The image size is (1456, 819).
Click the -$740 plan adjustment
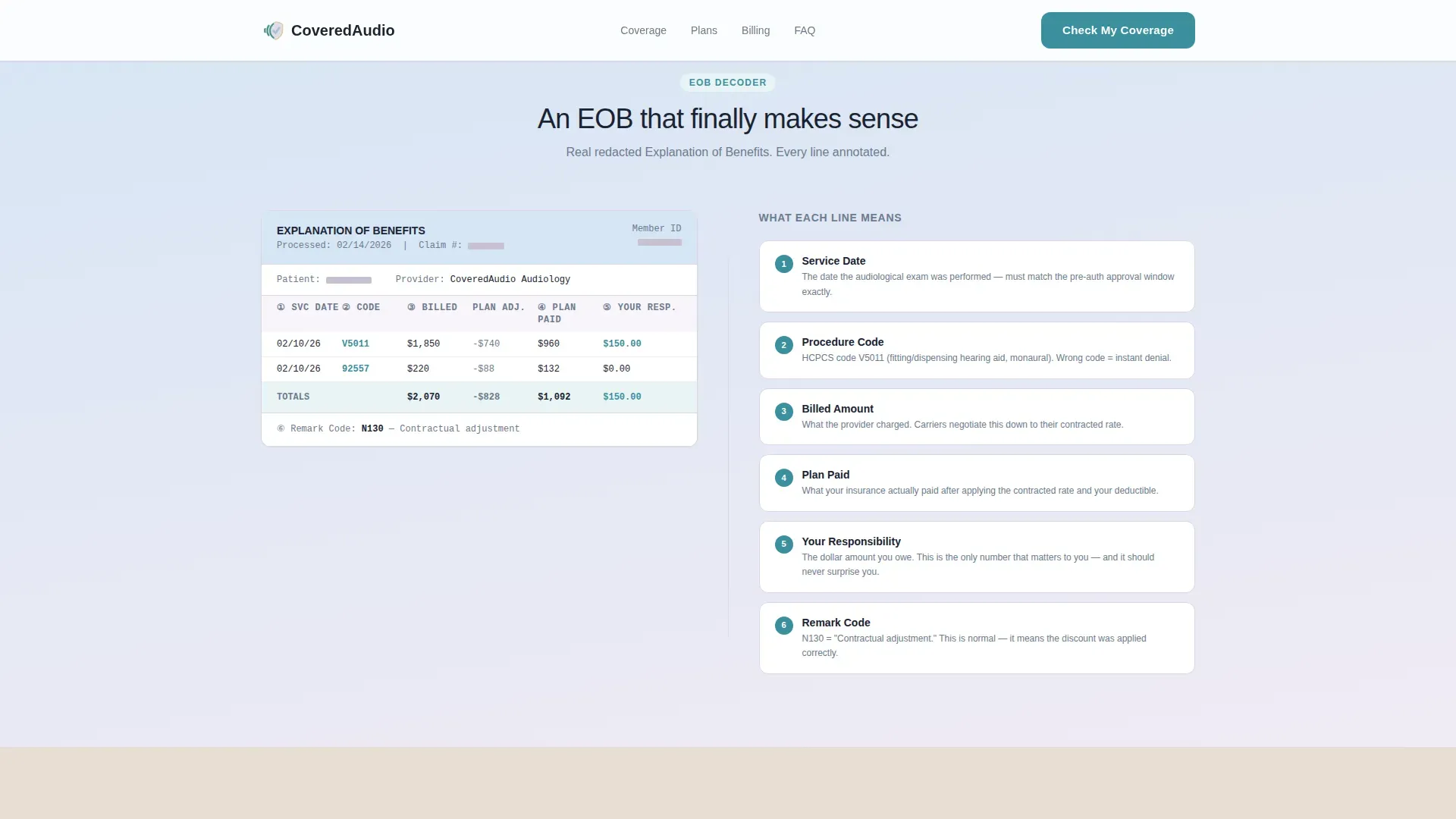486,344
